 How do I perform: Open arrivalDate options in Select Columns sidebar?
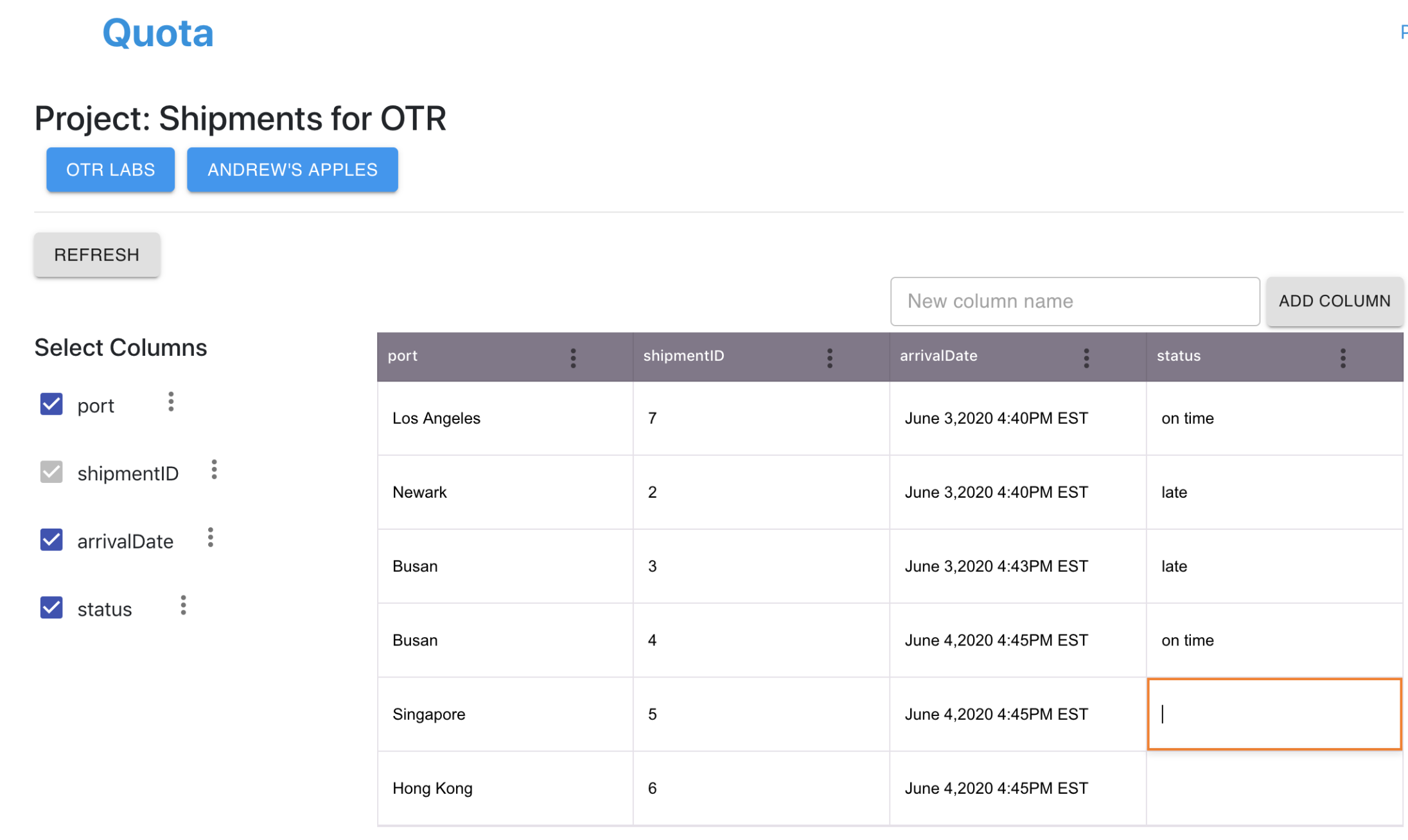pos(209,538)
